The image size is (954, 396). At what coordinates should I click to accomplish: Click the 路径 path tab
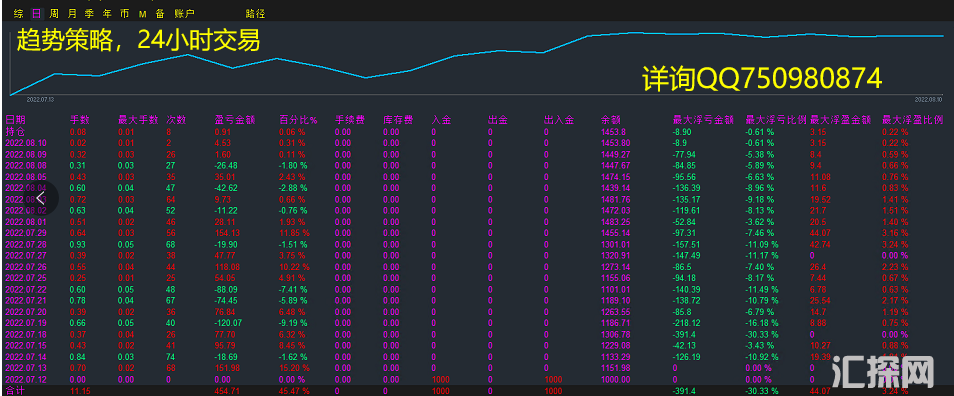click(x=256, y=13)
